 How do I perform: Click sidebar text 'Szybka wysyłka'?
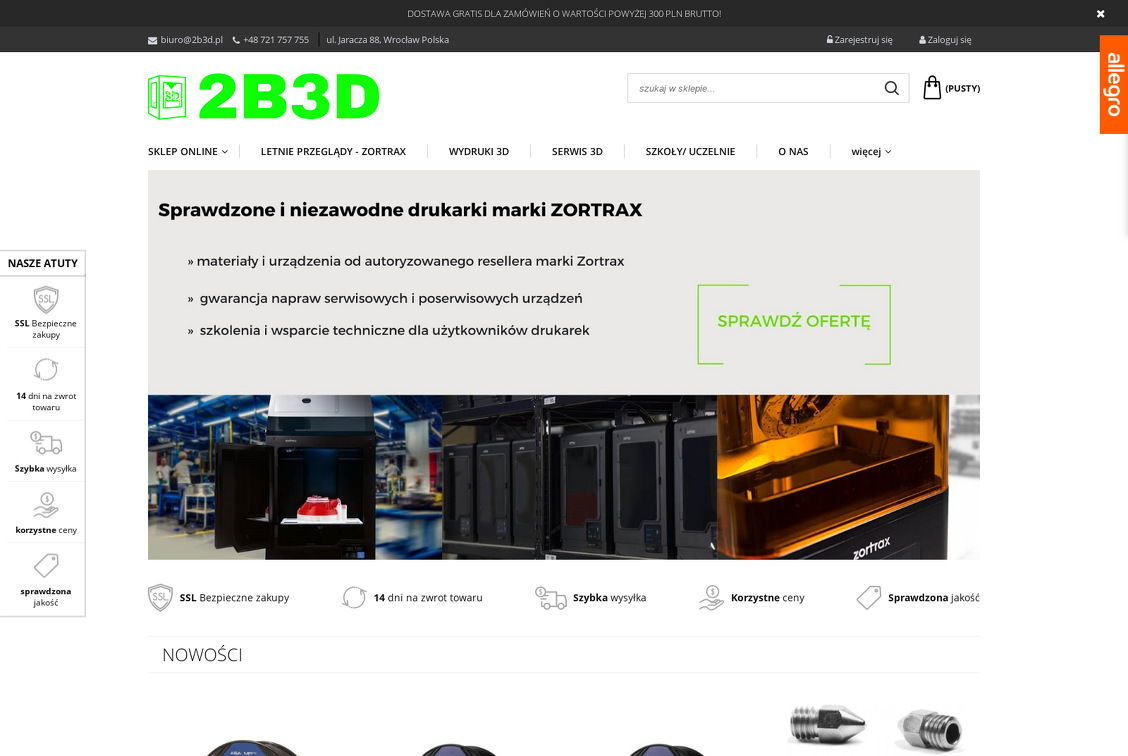point(45,469)
